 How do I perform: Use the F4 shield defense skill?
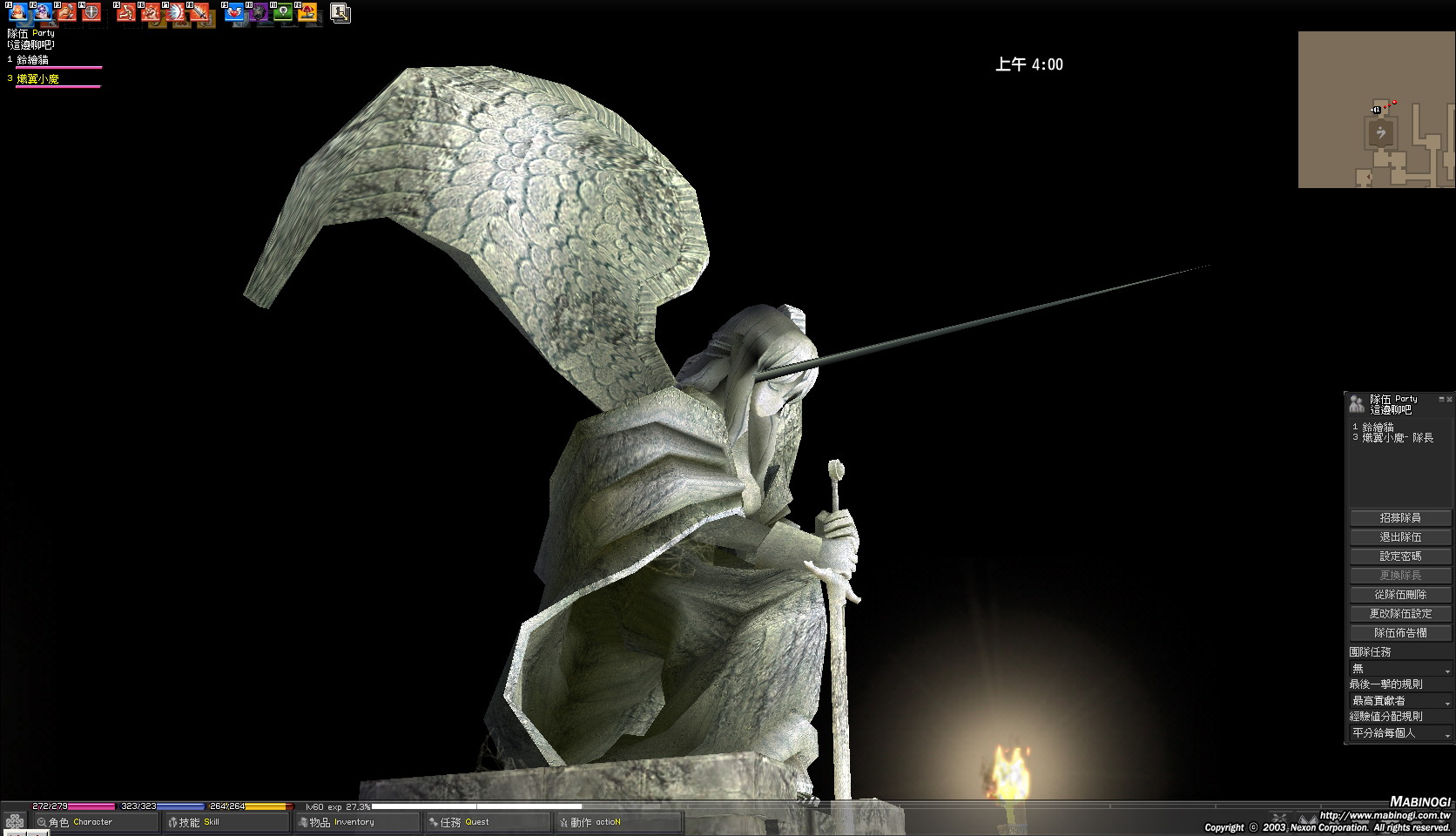pyautogui.click(x=91, y=12)
